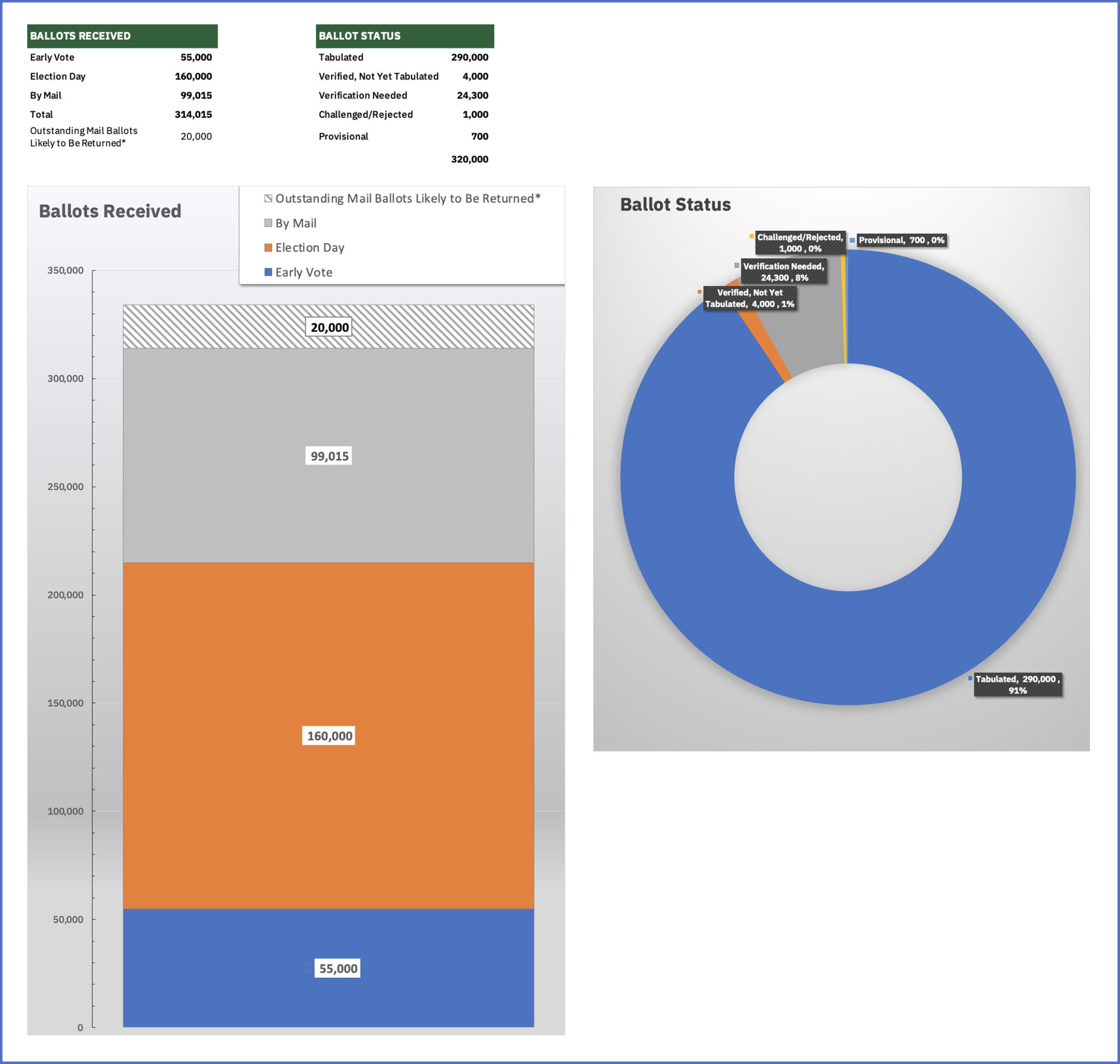This screenshot has width=1120, height=1064.
Task: Select the Verification Needed callout marker
Action: click(x=737, y=266)
